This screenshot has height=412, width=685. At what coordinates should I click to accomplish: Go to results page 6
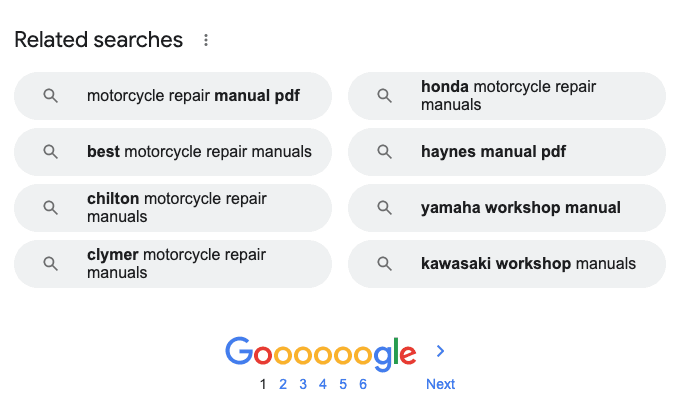(x=363, y=384)
